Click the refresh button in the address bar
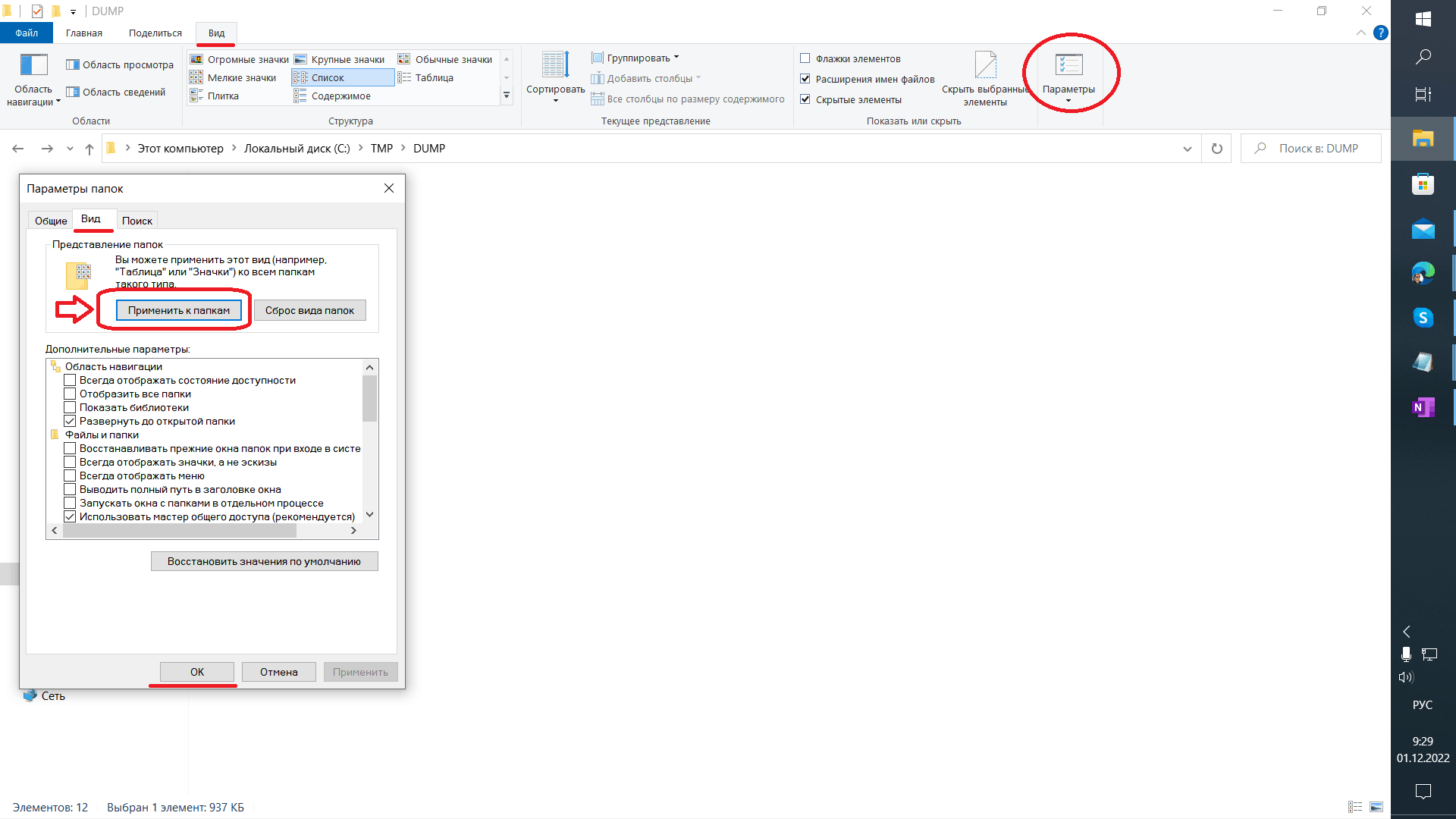 coord(1217,149)
